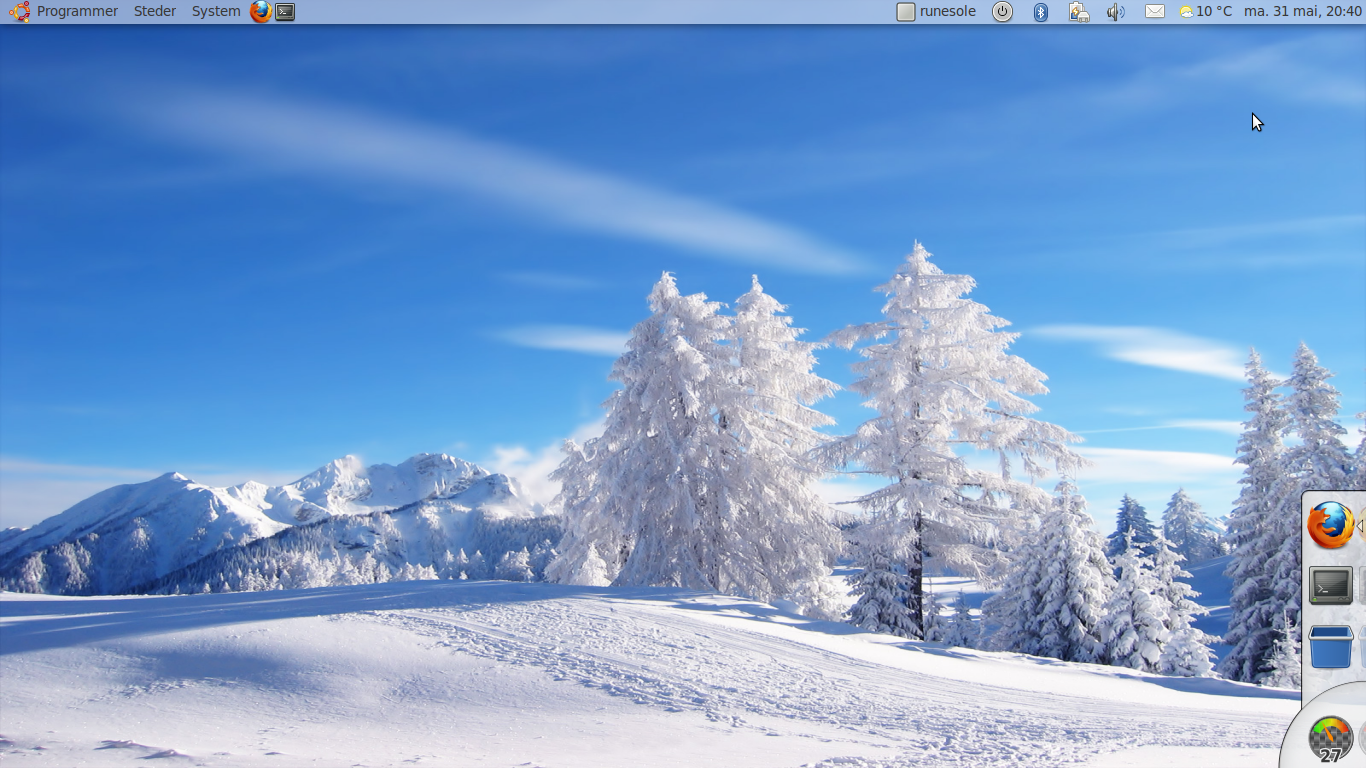Click the volume speaker icon

coord(1116,12)
